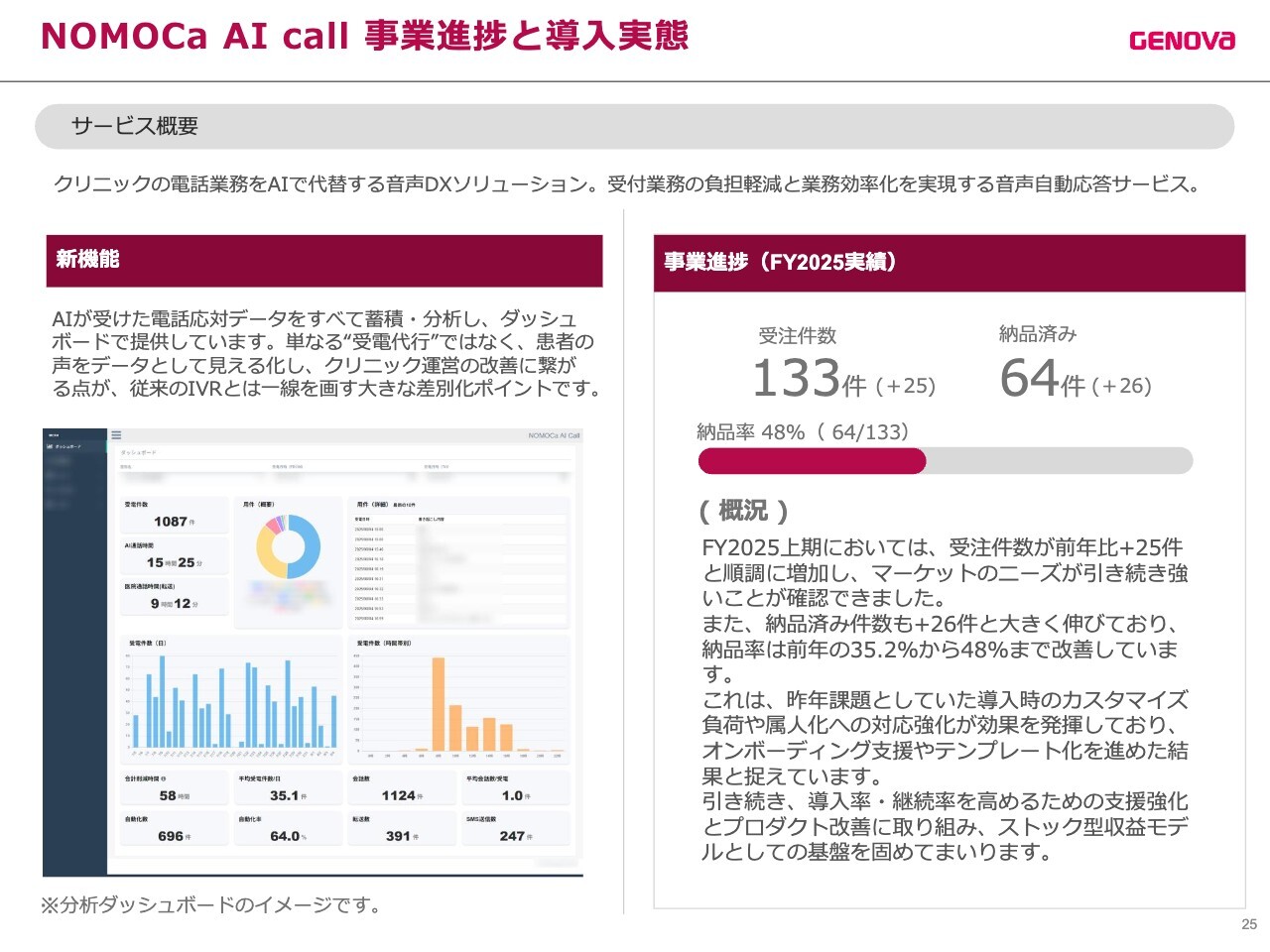Click the （概況） heading
Screen dimensions: 1270x952
point(743,512)
